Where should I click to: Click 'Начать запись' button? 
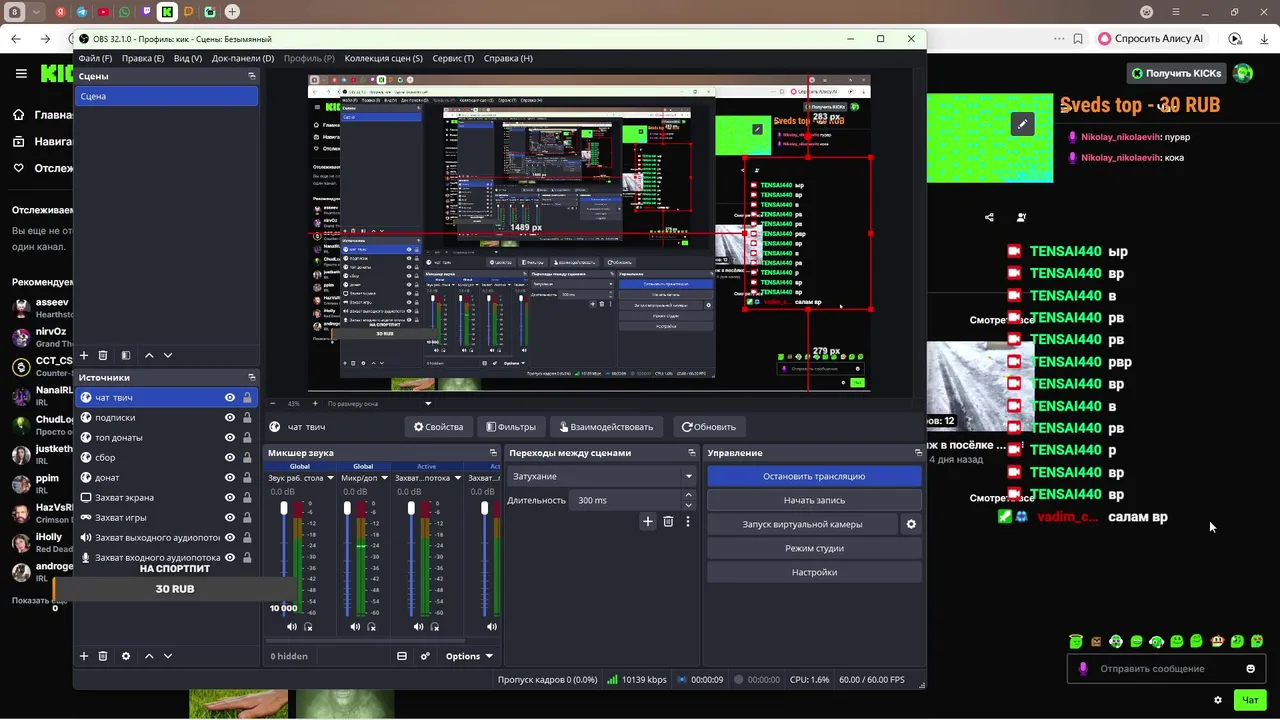point(814,500)
